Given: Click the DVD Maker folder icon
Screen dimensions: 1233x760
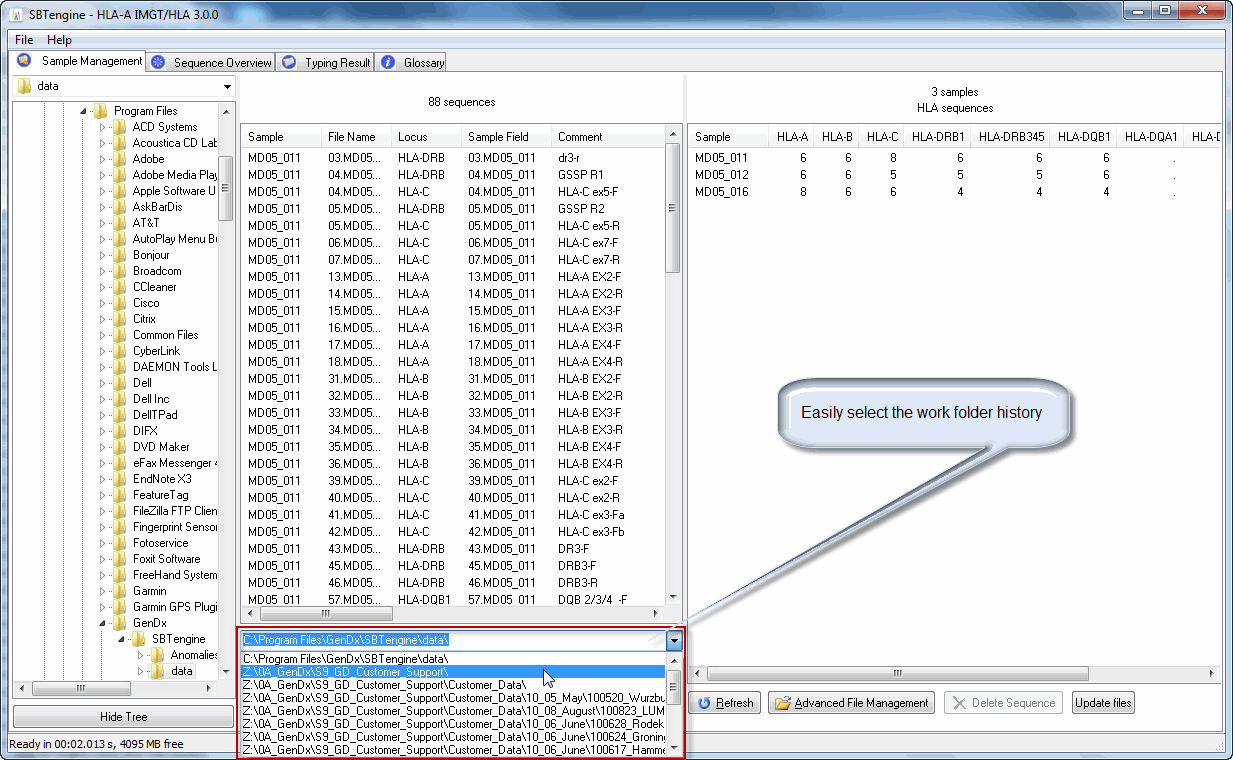Looking at the screenshot, I should pos(119,447).
